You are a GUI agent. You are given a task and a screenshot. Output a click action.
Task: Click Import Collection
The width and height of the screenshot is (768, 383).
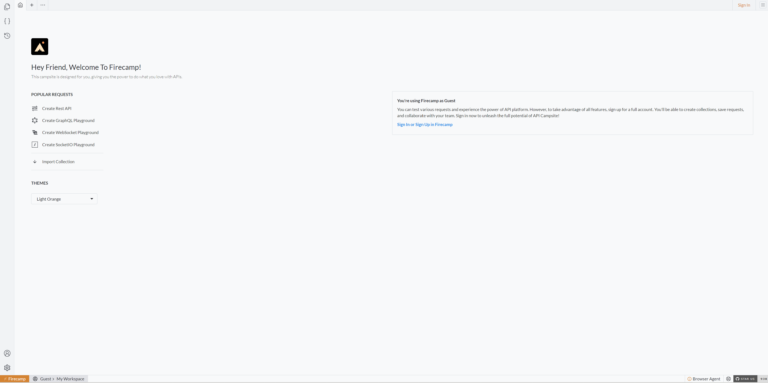click(58, 162)
